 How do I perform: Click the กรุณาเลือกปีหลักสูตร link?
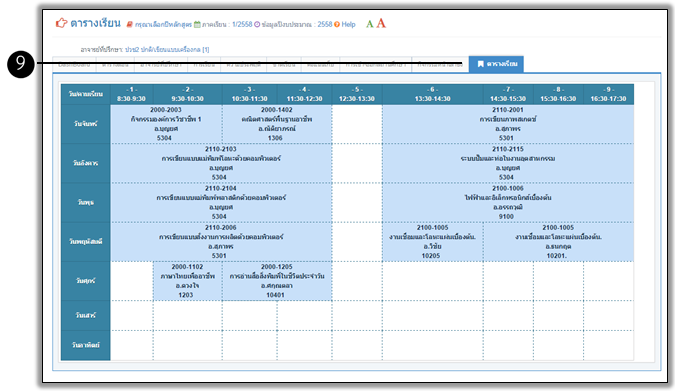[163, 25]
